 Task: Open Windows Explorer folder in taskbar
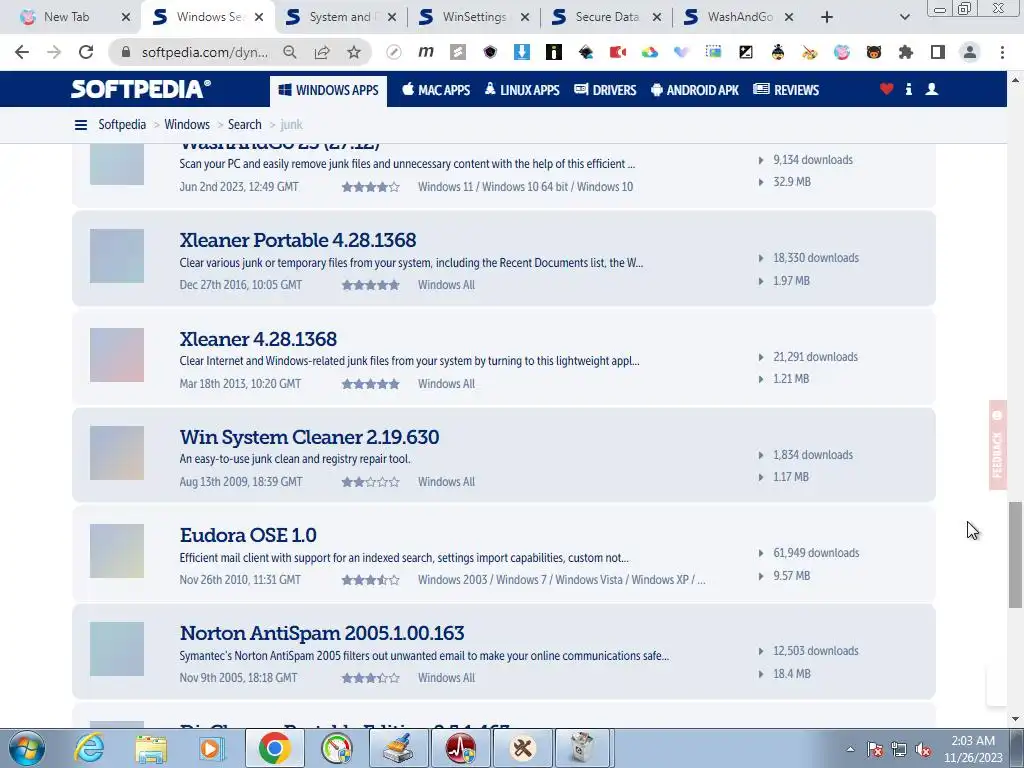click(x=151, y=748)
